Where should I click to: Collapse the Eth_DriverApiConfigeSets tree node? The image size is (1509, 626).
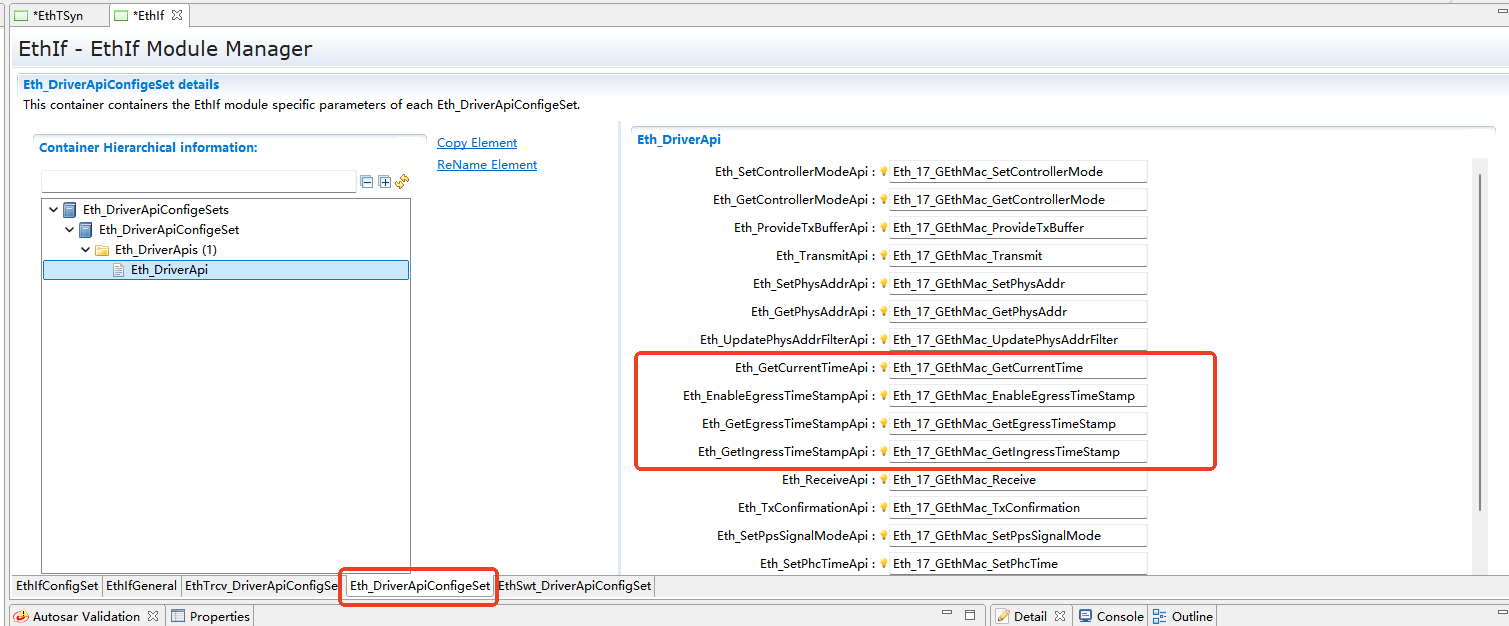tap(53, 209)
